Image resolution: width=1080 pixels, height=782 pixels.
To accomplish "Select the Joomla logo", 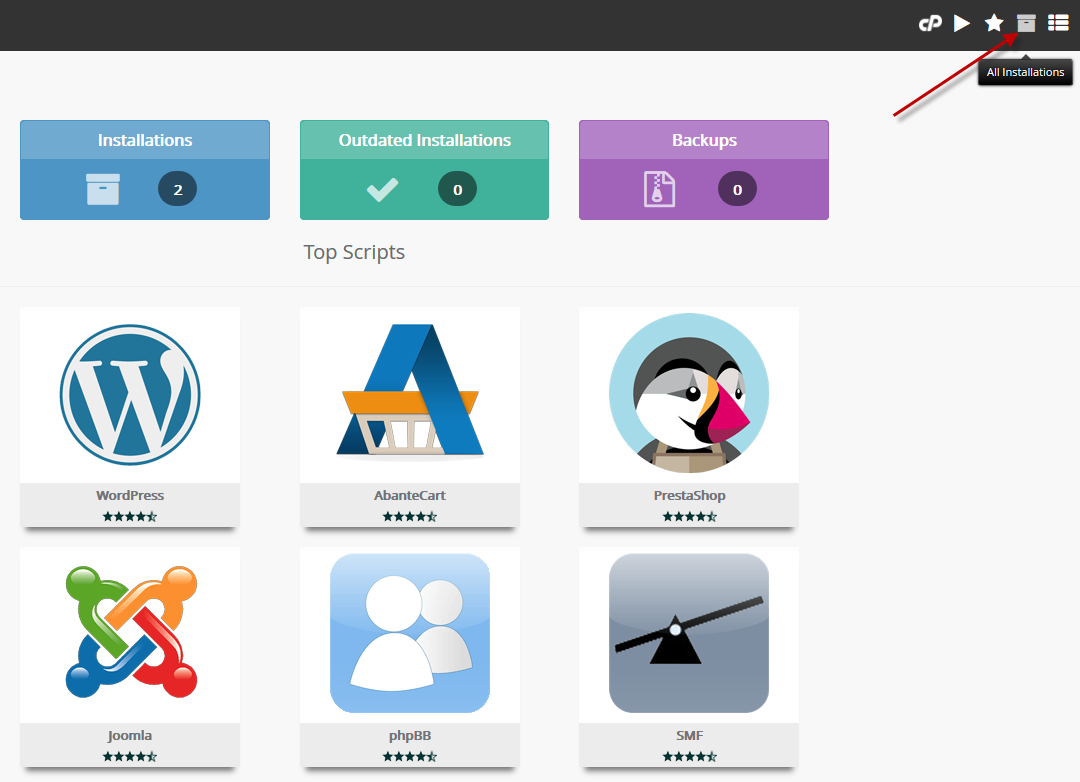I will pos(131,632).
